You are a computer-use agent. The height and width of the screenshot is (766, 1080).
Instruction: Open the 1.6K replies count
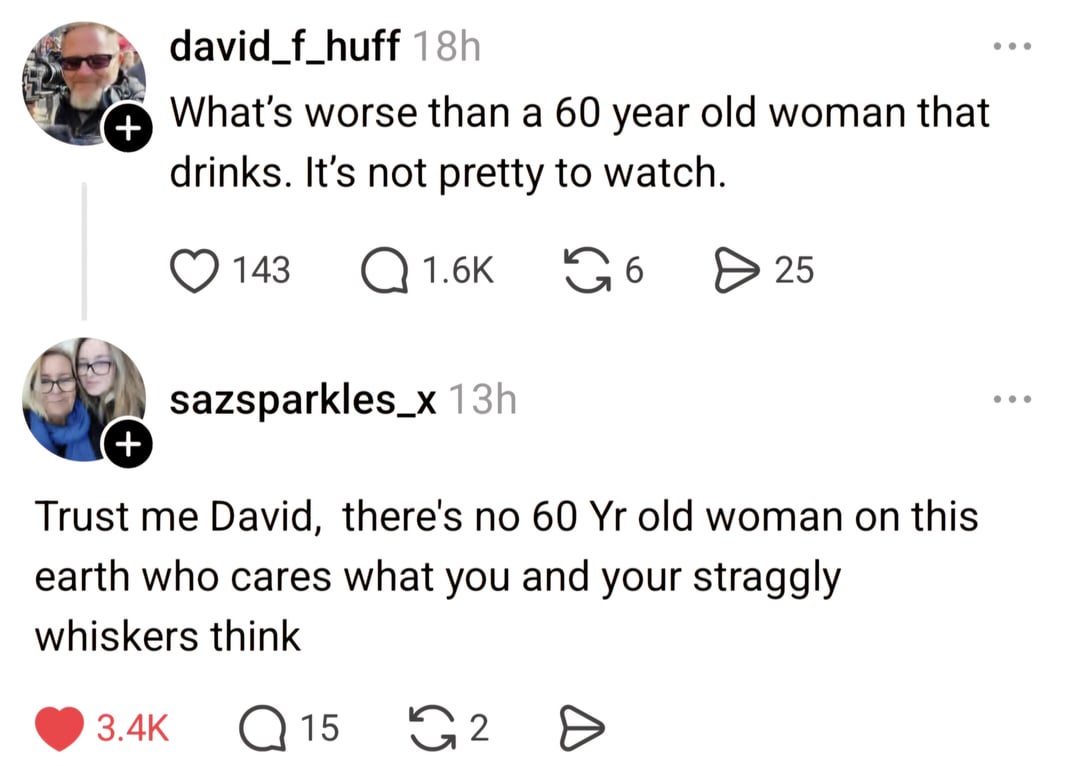coord(458,270)
